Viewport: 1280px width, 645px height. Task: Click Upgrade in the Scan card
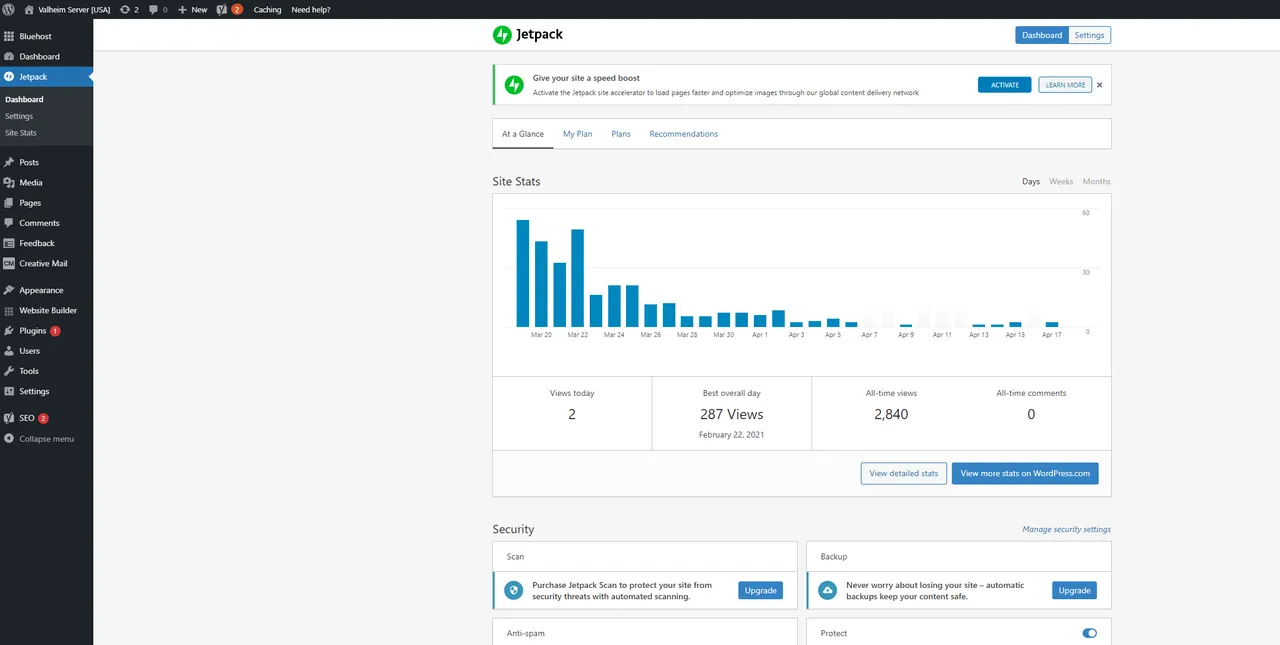click(760, 590)
